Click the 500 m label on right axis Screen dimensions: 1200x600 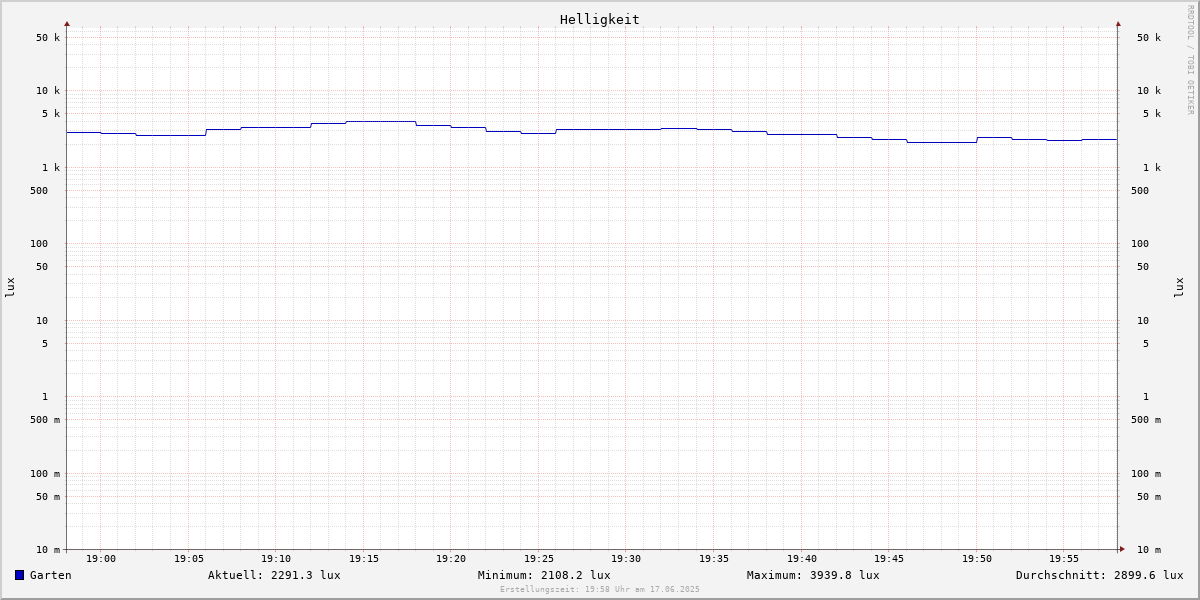click(1146, 420)
